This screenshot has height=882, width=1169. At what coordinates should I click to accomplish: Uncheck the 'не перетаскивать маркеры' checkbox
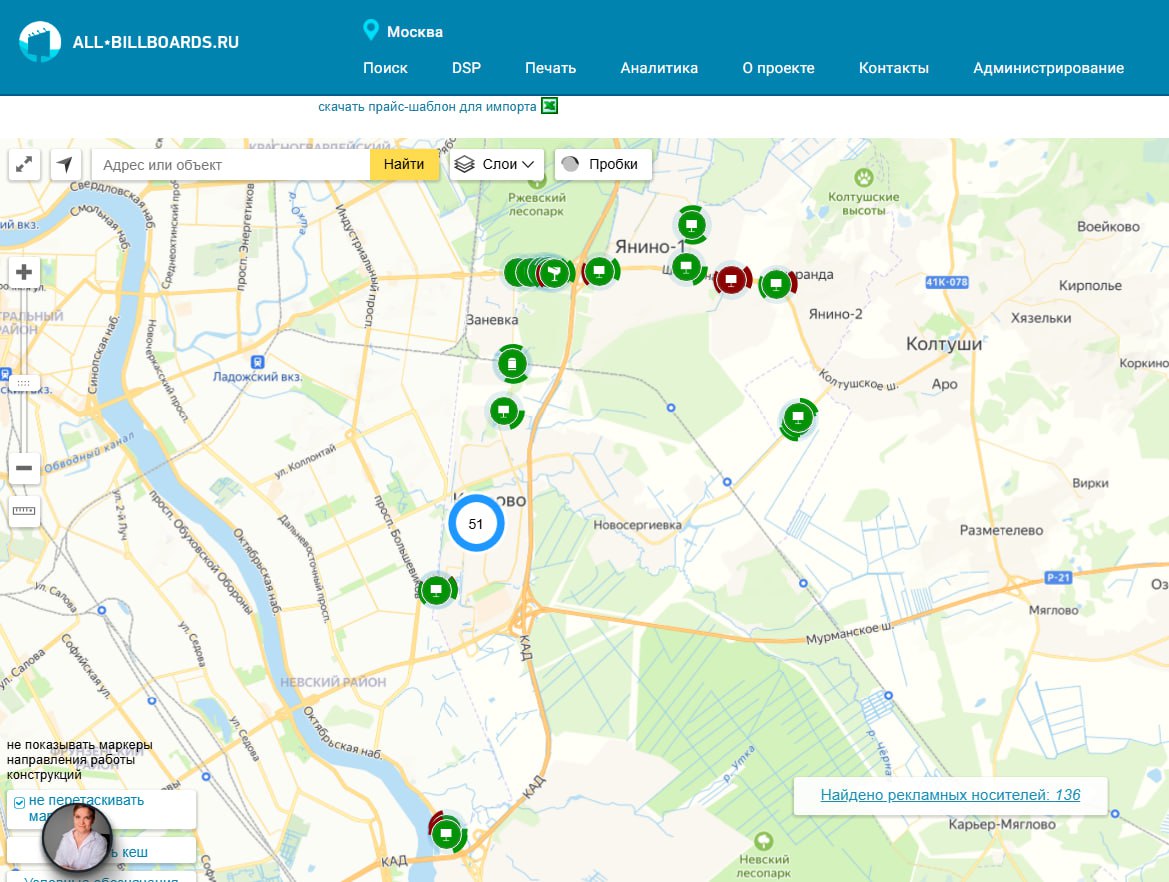(x=19, y=802)
